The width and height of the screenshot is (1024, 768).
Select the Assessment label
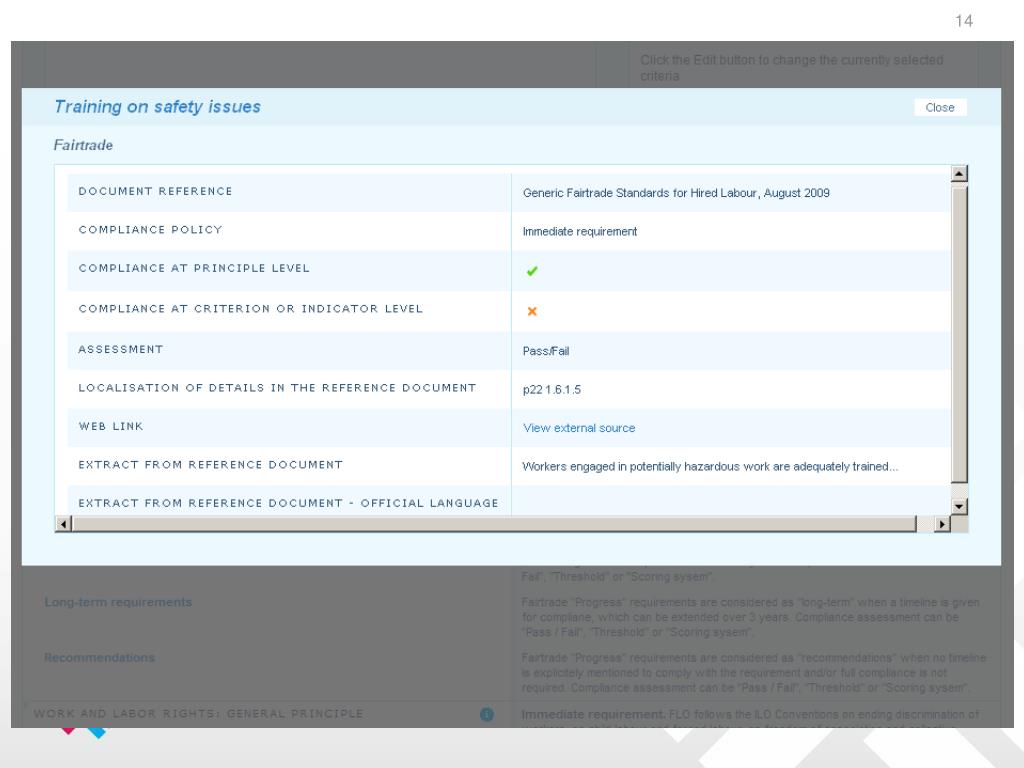tap(121, 349)
